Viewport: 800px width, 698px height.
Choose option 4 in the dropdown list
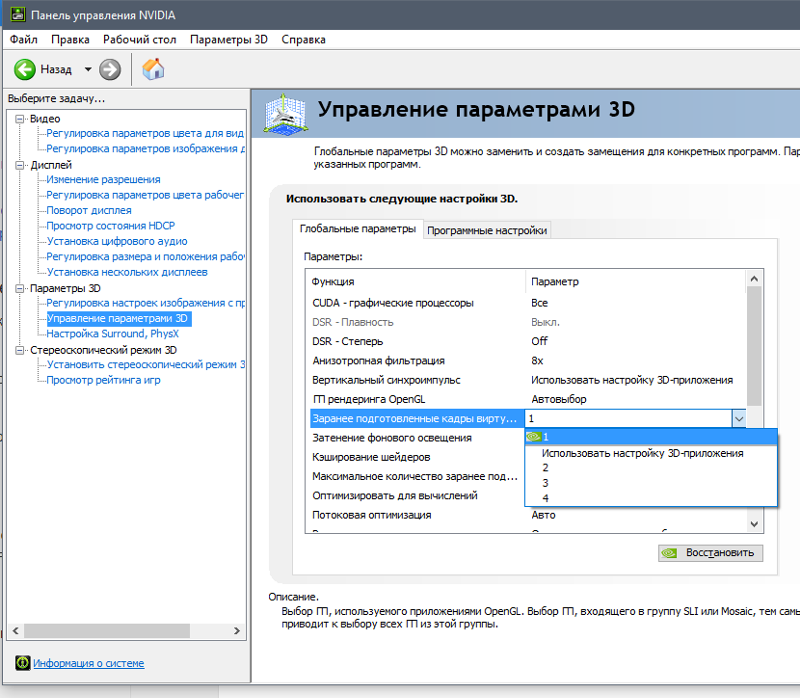[651, 498]
